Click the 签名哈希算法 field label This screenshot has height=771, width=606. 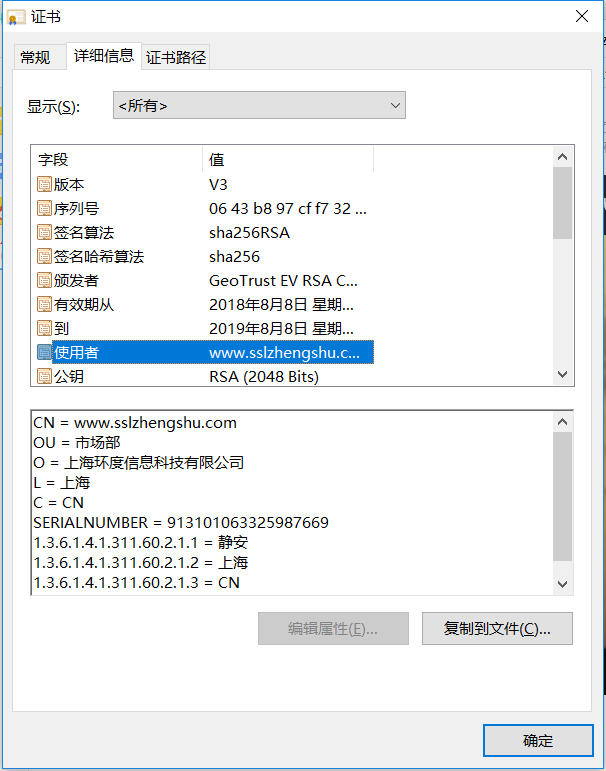tap(99, 257)
